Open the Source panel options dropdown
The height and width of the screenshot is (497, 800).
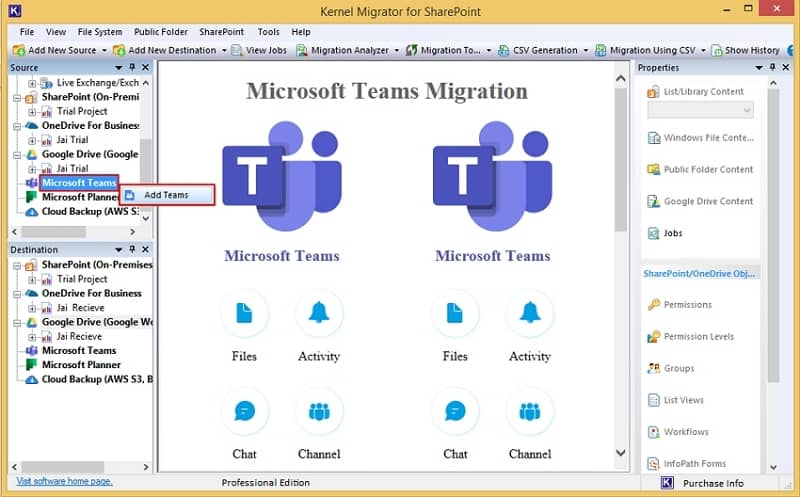[118, 68]
